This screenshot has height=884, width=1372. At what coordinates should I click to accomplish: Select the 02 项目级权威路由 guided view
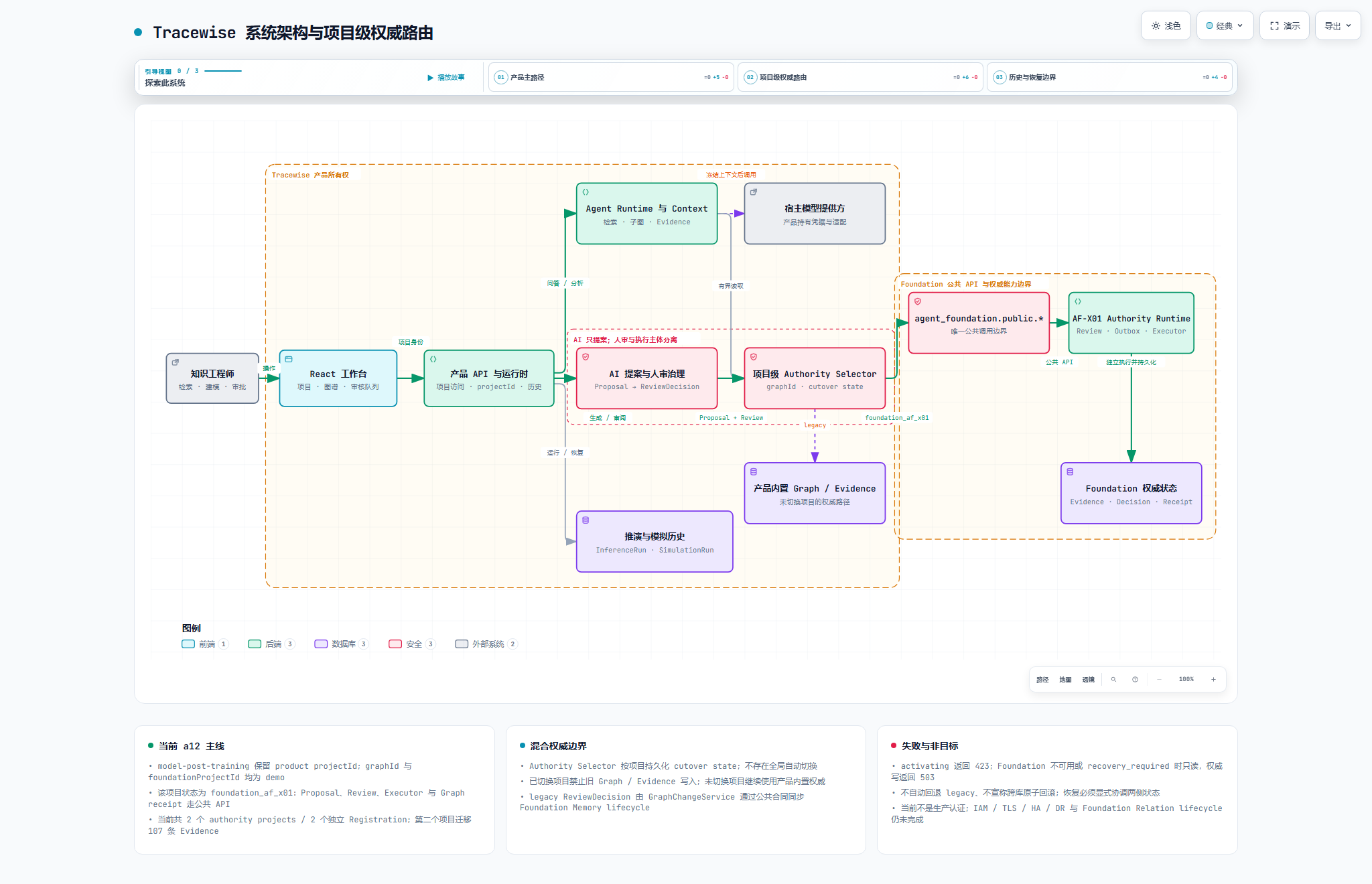point(860,77)
